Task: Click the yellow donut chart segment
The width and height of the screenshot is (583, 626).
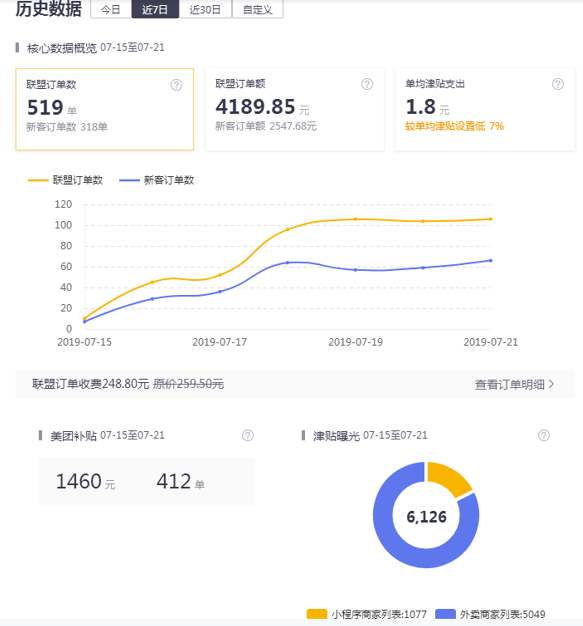Action: tap(449, 477)
